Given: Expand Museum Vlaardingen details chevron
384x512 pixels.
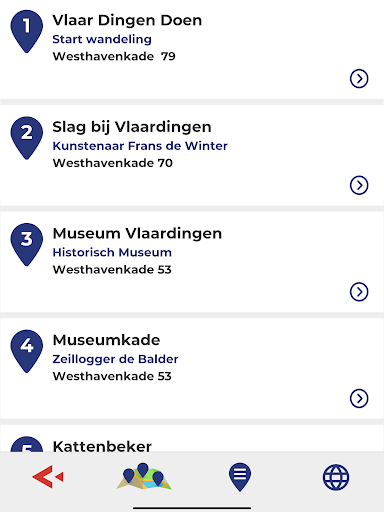Looking at the screenshot, I should (x=359, y=292).
